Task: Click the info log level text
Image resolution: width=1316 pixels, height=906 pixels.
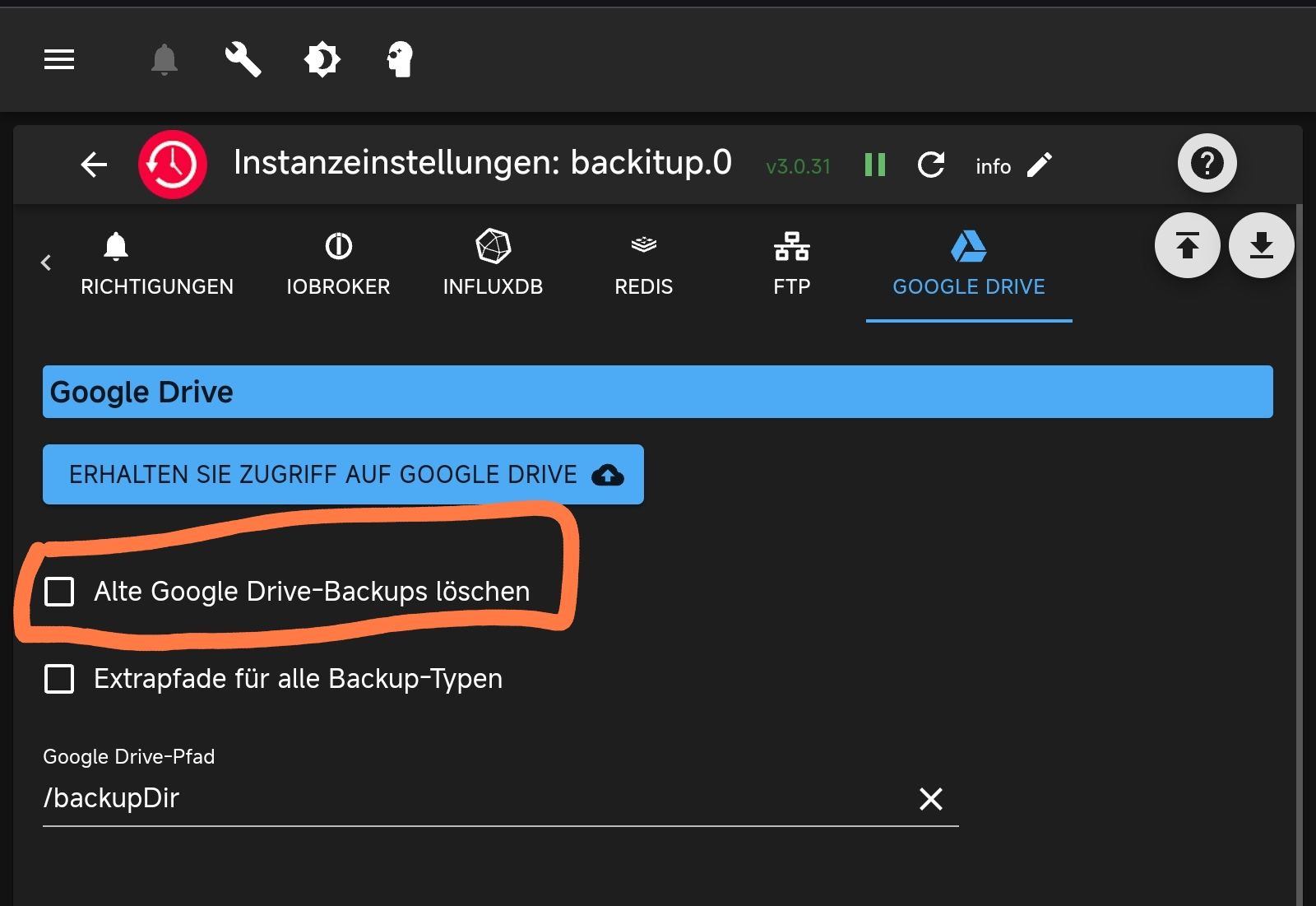Action: point(993,166)
